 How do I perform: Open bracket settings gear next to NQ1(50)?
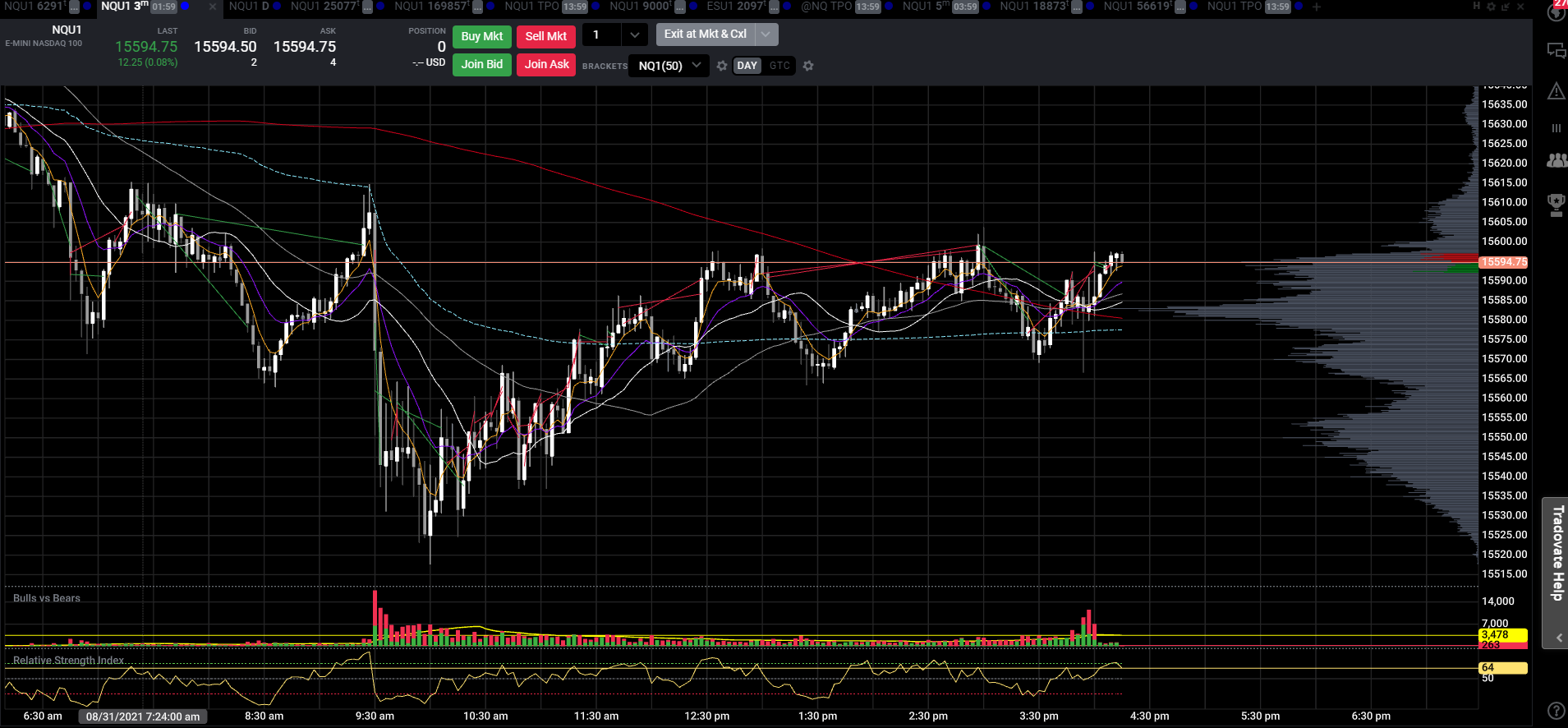(722, 66)
